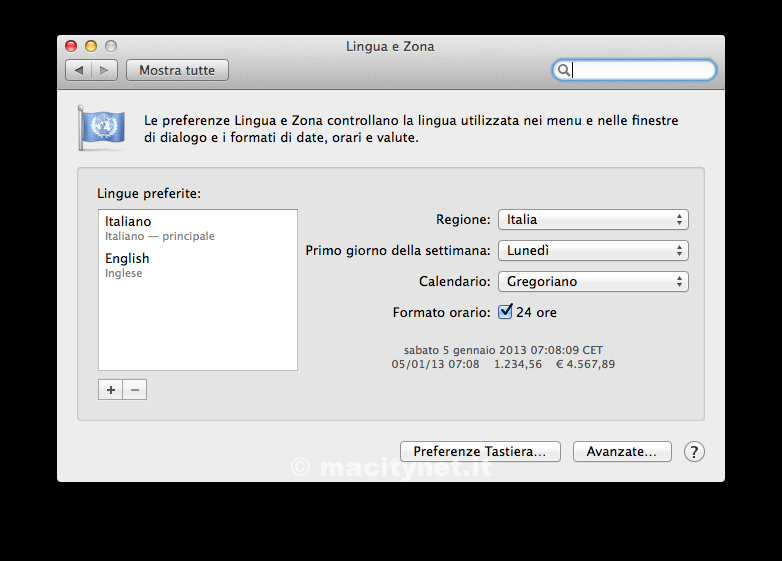This screenshot has height=561, width=782.
Task: Click the United Nations flag icon
Action: pos(101,128)
